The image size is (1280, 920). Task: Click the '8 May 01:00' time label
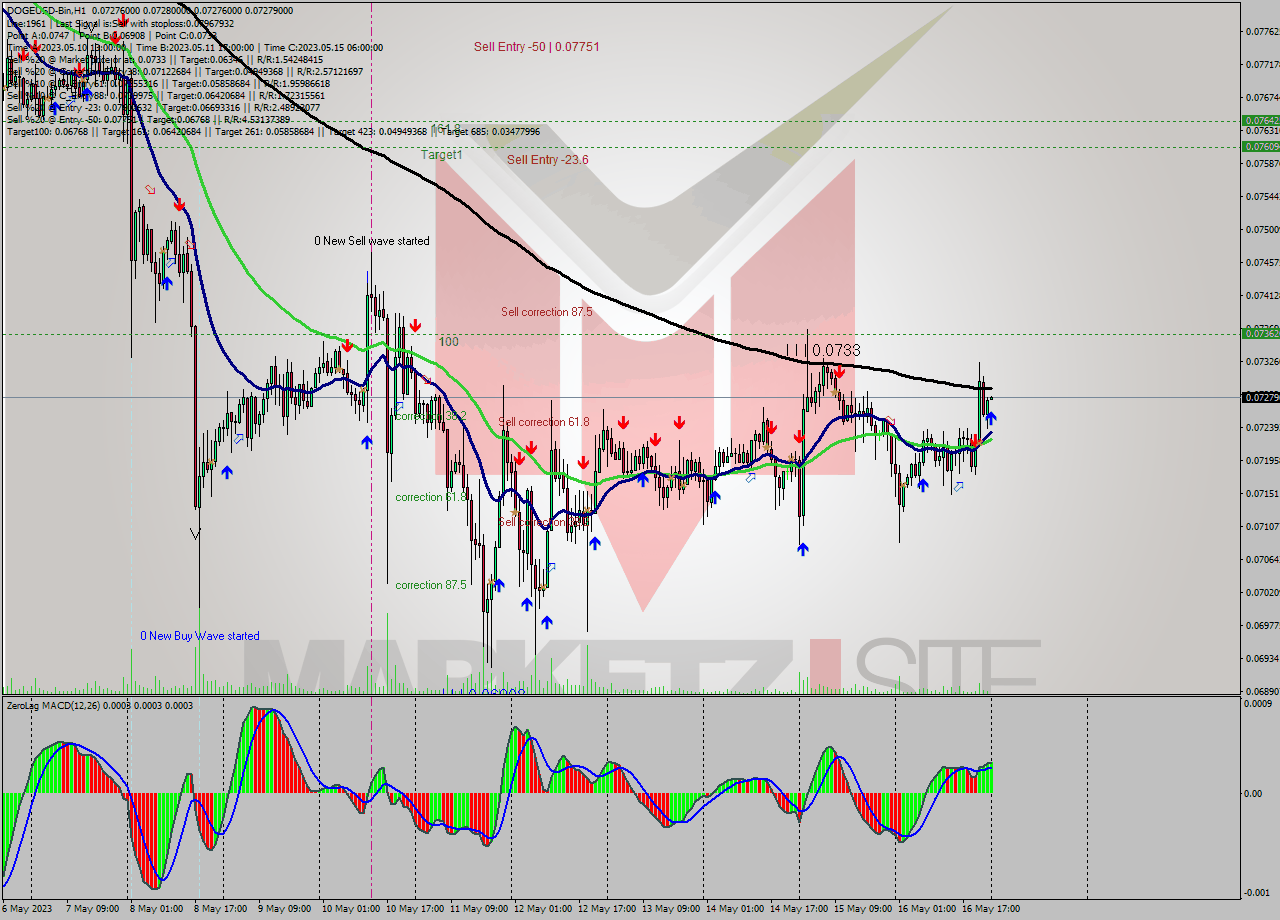[157, 909]
